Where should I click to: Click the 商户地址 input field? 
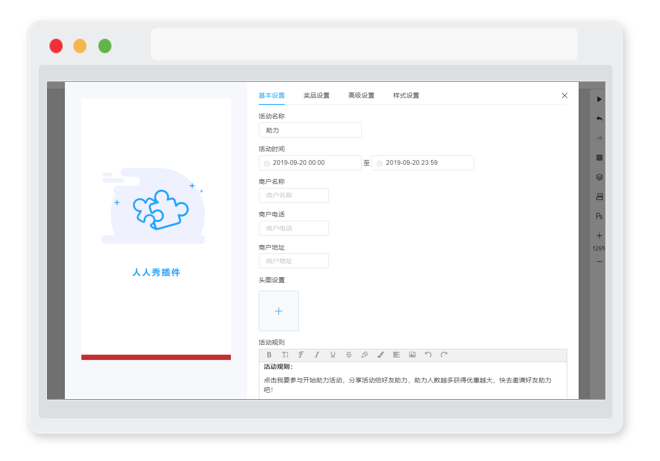(294, 261)
